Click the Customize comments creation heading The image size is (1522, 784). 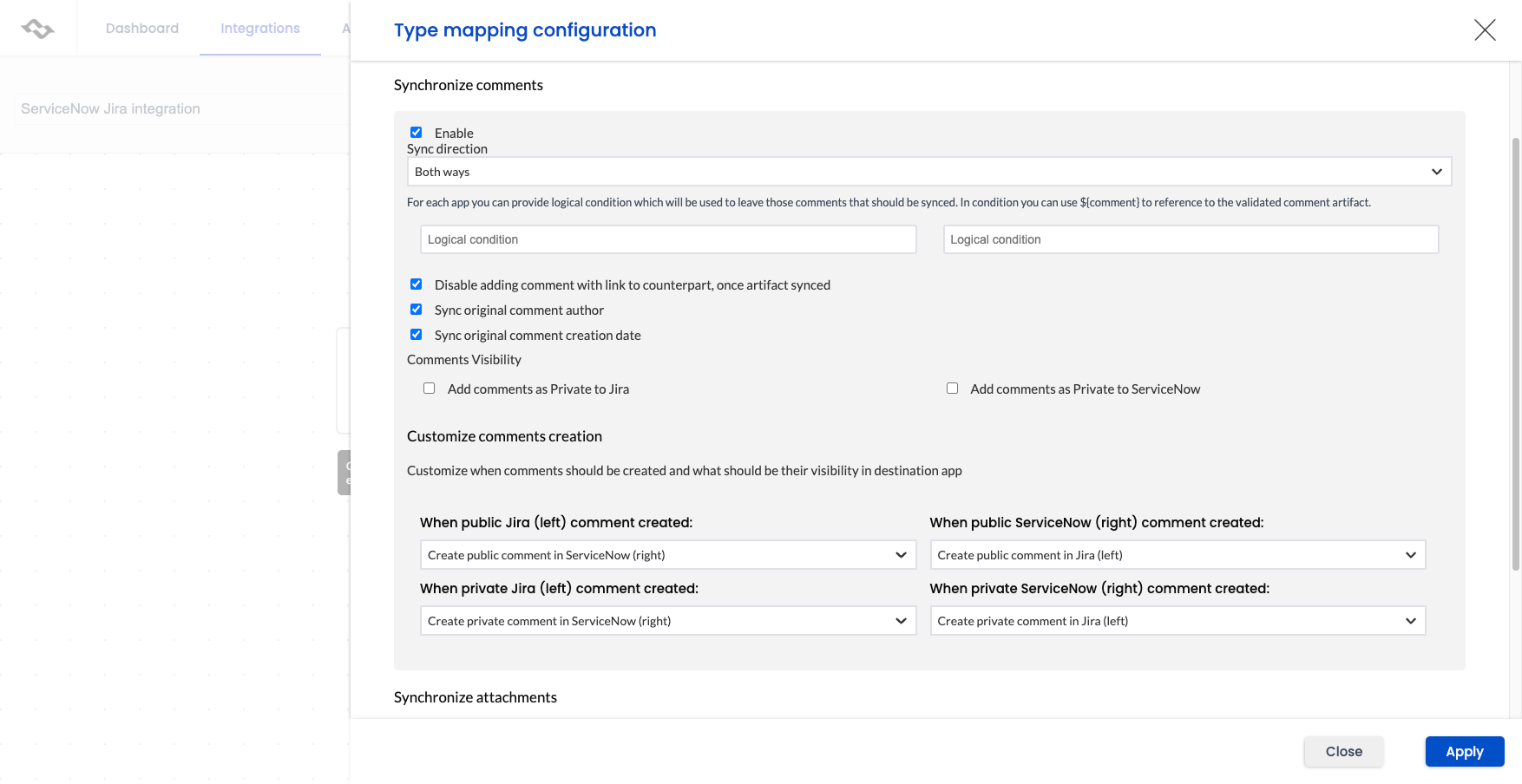tap(504, 436)
